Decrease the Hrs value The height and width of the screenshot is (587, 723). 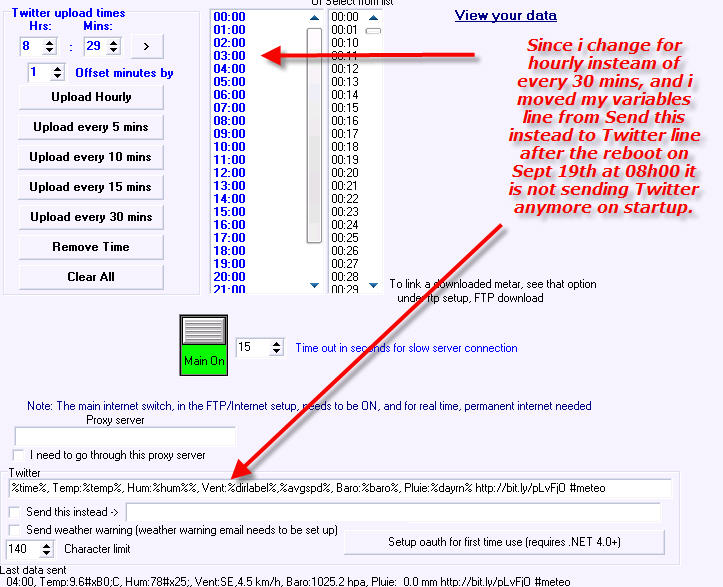[x=49, y=50]
